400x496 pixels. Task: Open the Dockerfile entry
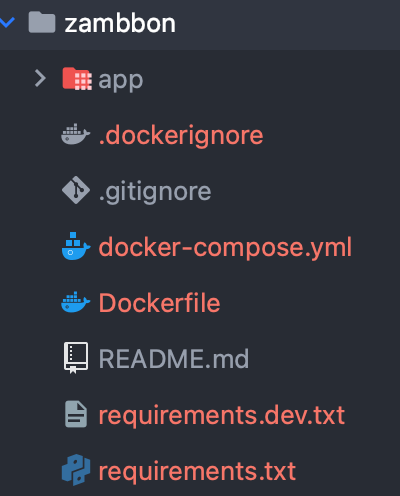point(160,303)
